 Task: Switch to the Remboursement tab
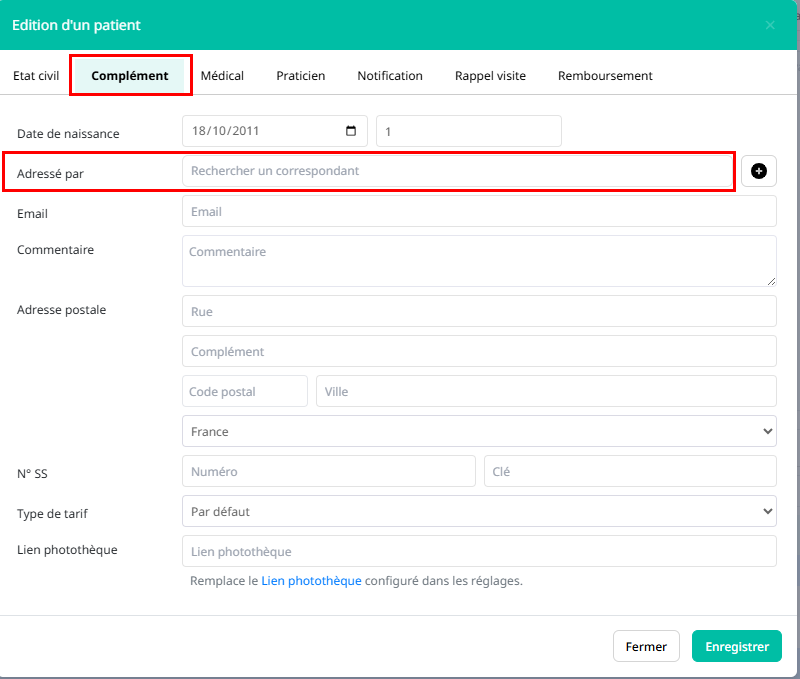(x=605, y=76)
